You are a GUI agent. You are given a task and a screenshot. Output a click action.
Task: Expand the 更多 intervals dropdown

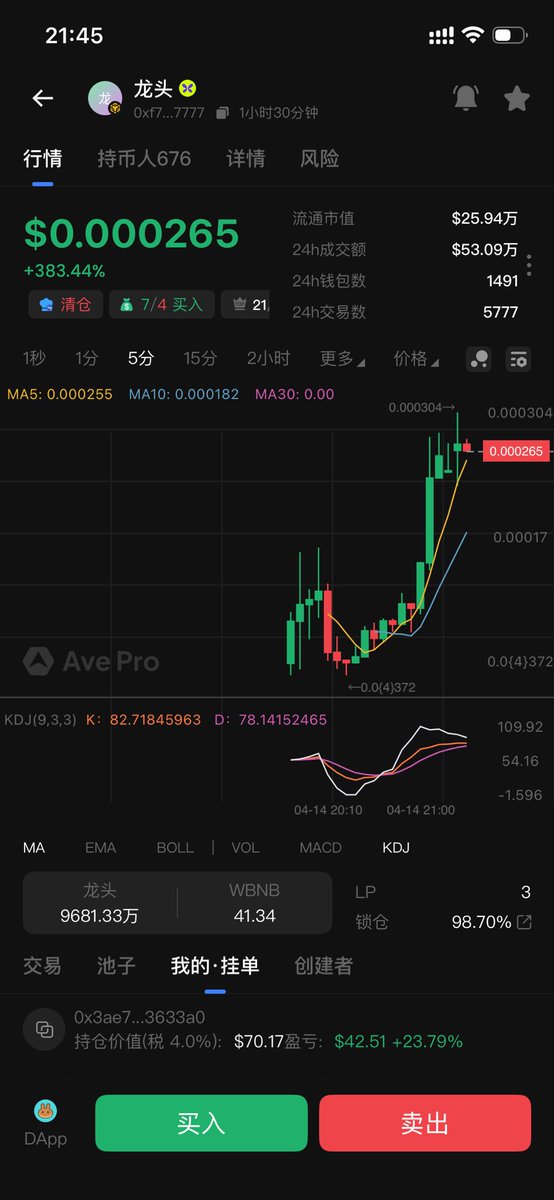[x=342, y=359]
